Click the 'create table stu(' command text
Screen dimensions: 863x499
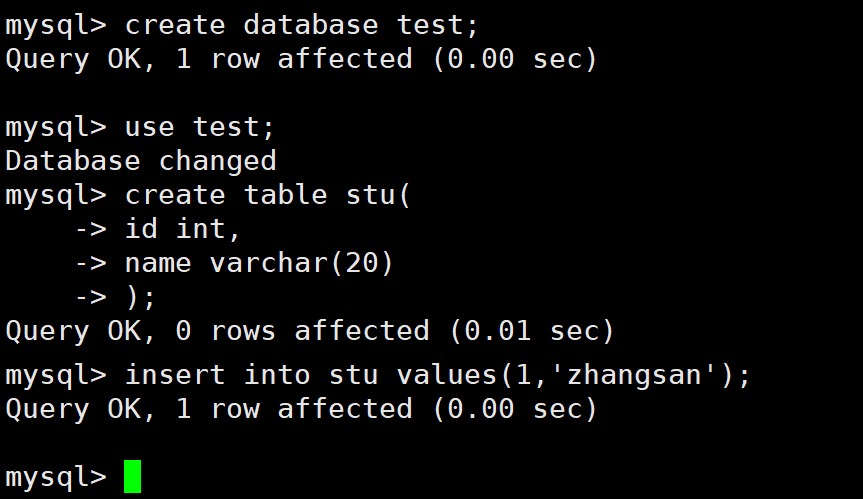[267, 195]
